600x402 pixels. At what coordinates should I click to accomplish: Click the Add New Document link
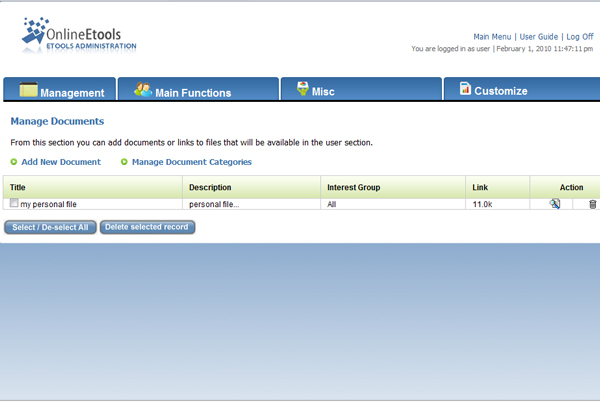(x=61, y=162)
